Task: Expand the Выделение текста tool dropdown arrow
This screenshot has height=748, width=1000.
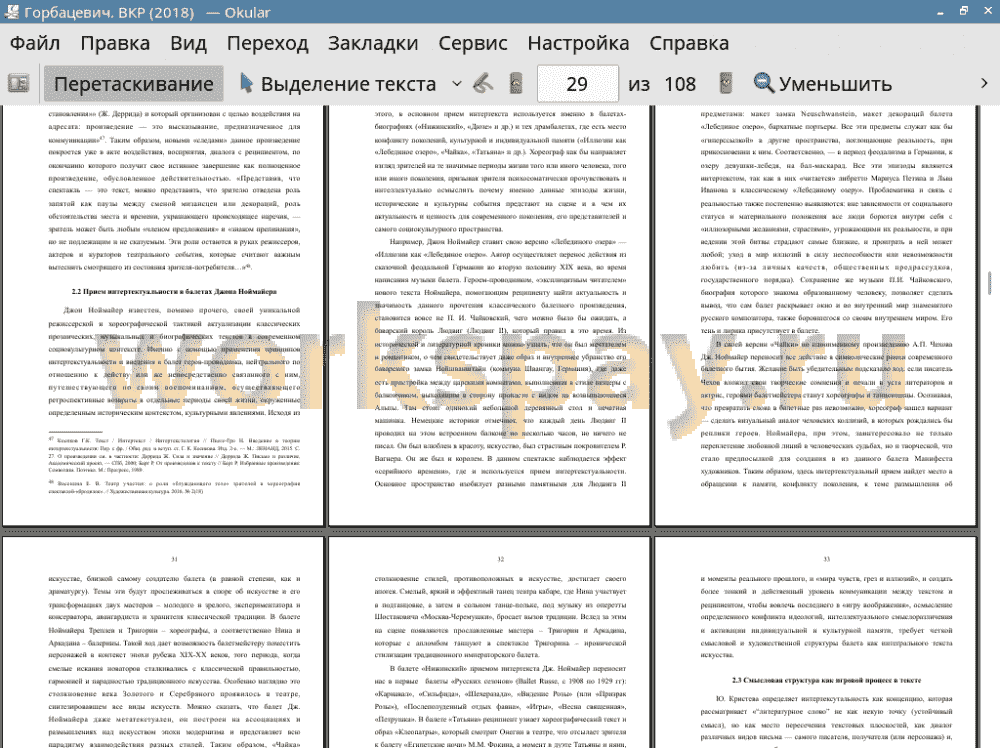Action: (457, 84)
